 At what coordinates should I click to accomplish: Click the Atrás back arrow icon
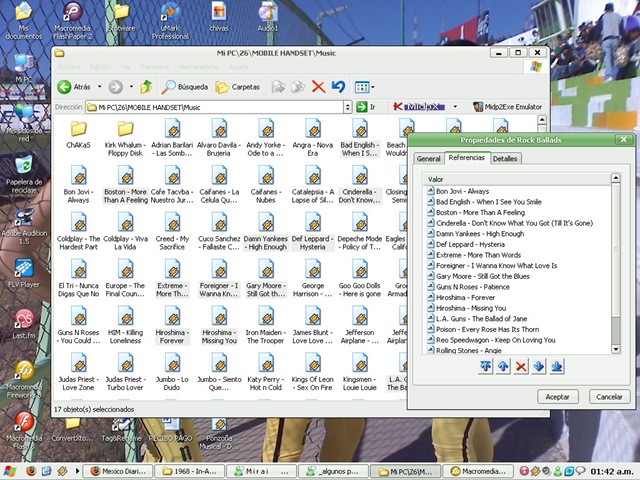pos(64,87)
